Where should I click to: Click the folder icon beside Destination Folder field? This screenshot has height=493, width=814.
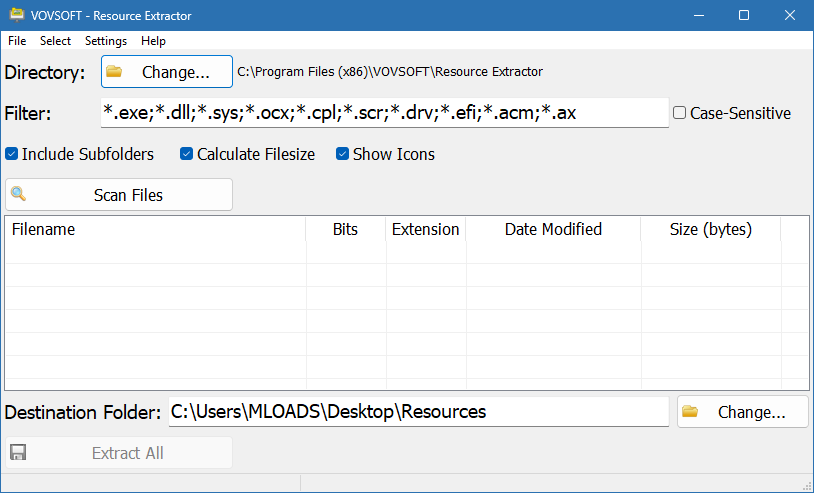coord(690,412)
